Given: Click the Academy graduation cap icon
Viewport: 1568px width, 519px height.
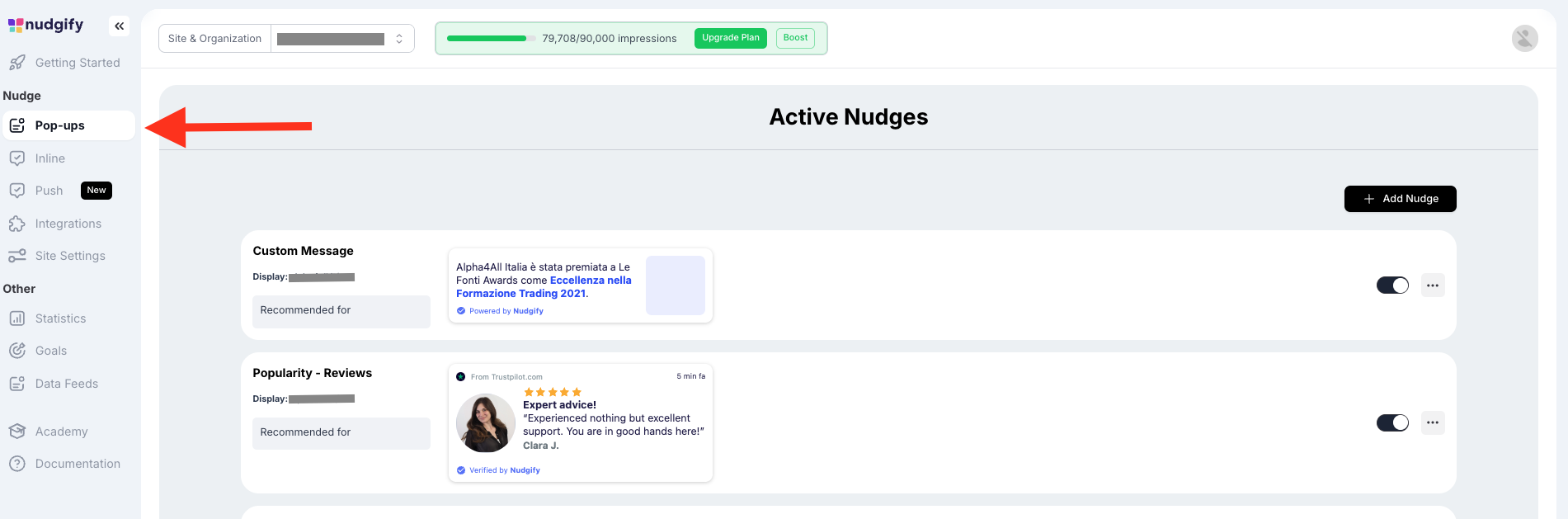Looking at the screenshot, I should point(17,432).
